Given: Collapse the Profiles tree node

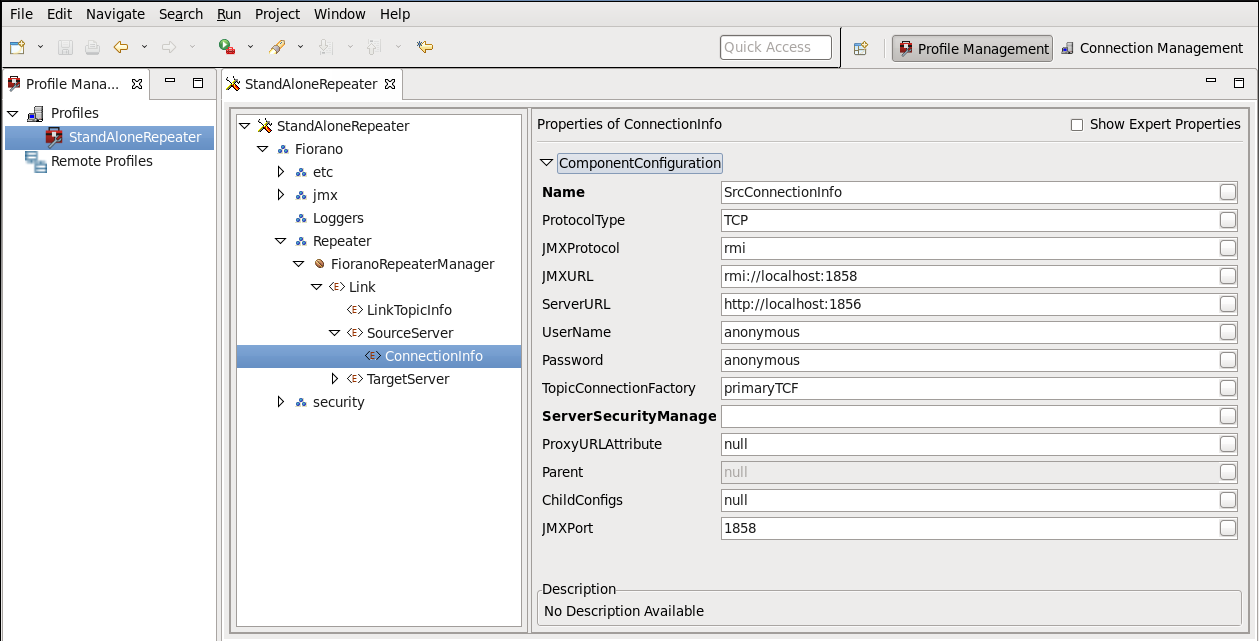Looking at the screenshot, I should pyautogui.click(x=13, y=113).
